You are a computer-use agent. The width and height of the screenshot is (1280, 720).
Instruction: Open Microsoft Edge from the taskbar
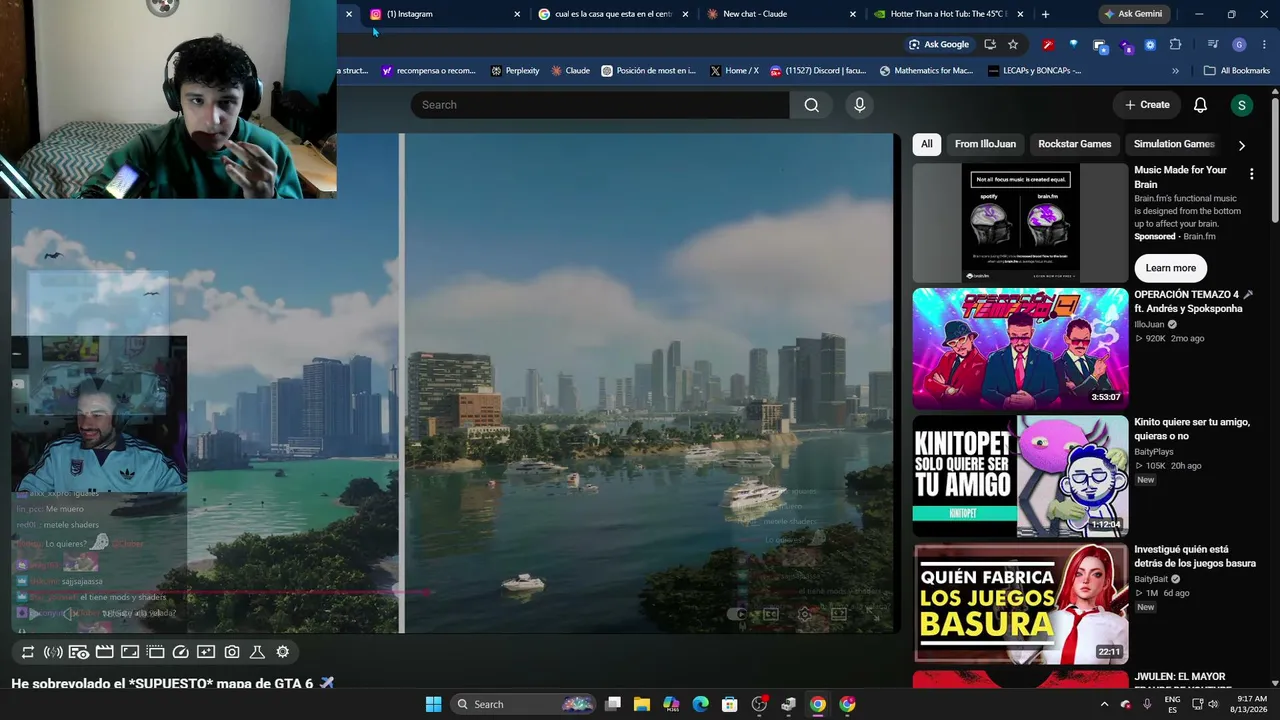click(701, 704)
